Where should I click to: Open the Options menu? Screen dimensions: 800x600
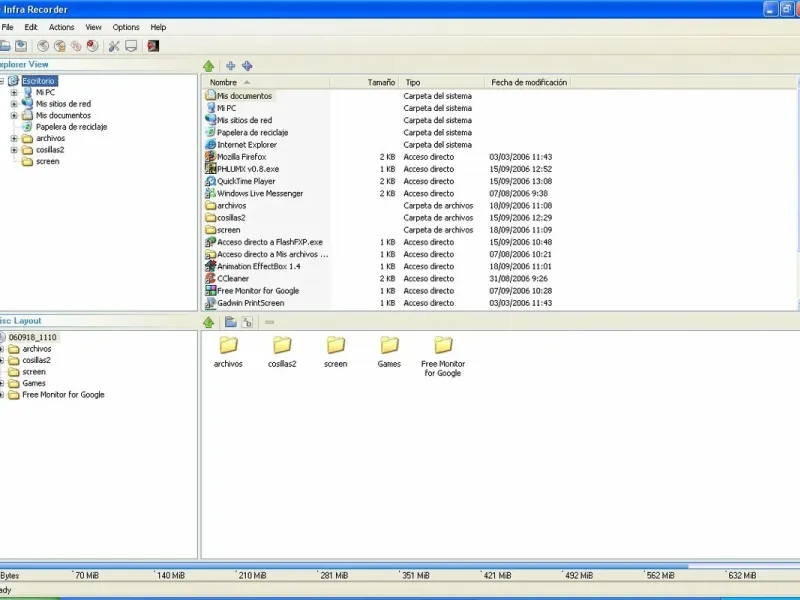(126, 27)
